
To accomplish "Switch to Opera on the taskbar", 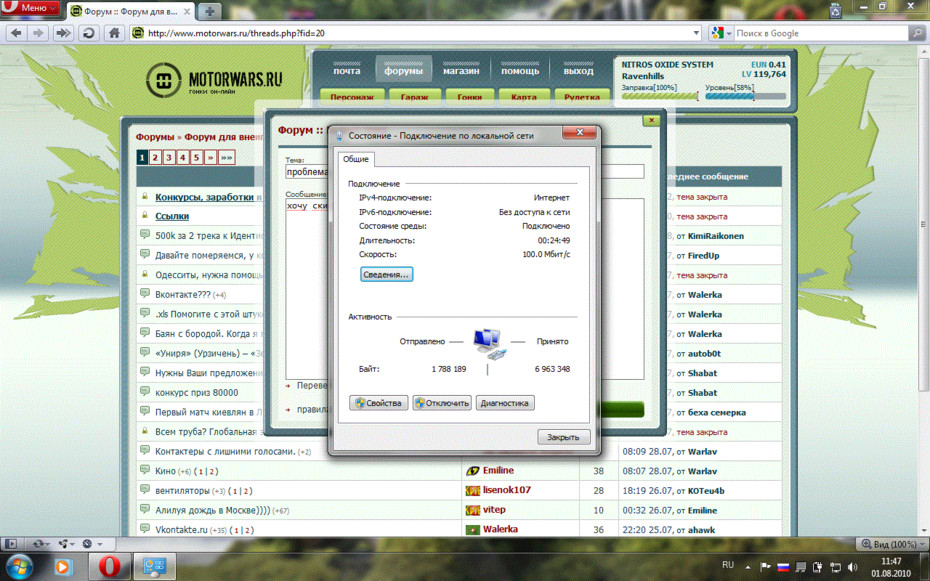I will pyautogui.click(x=109, y=566).
